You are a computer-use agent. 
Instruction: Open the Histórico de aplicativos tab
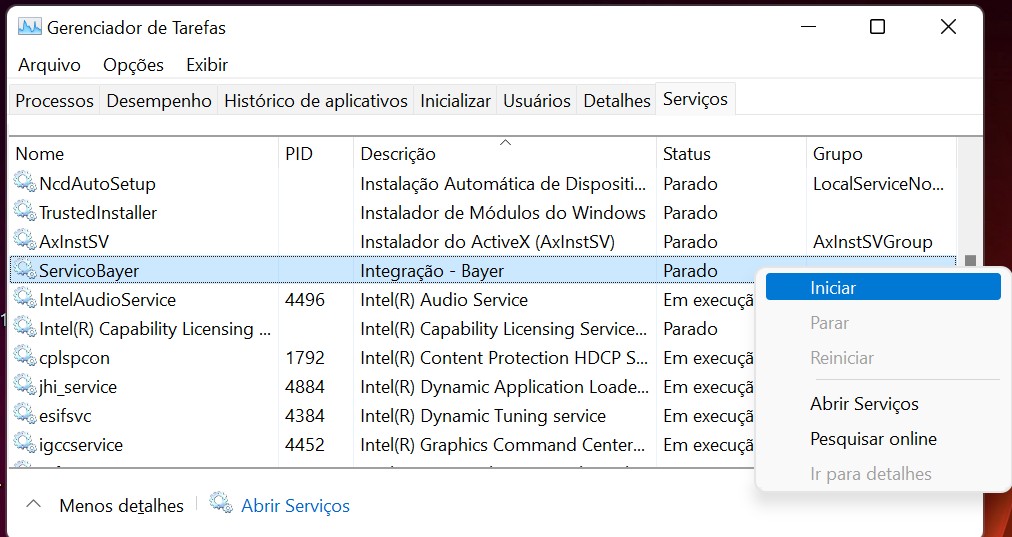[316, 101]
